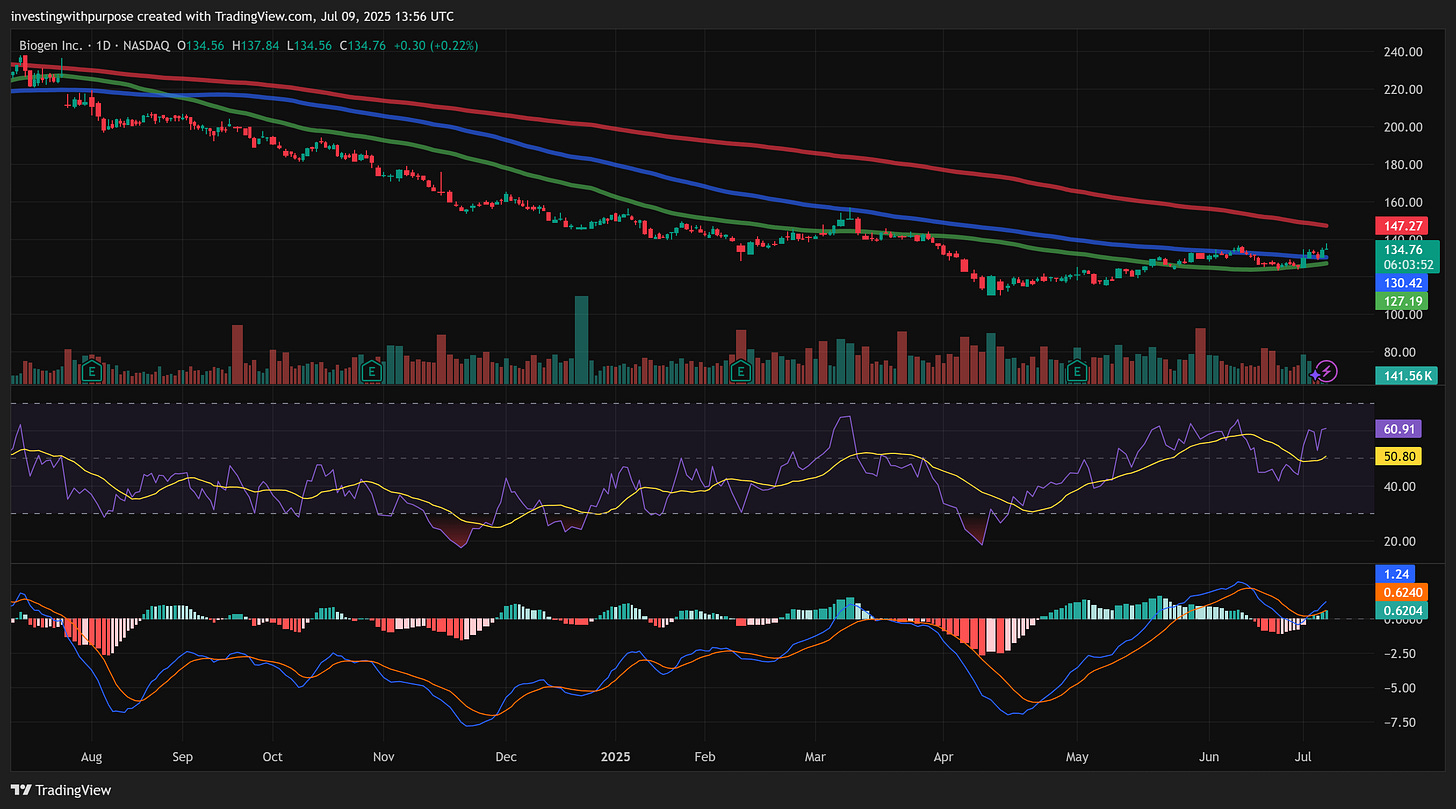Image resolution: width=1456 pixels, height=809 pixels.
Task: Click the Apr label on time axis
Action: 943,757
